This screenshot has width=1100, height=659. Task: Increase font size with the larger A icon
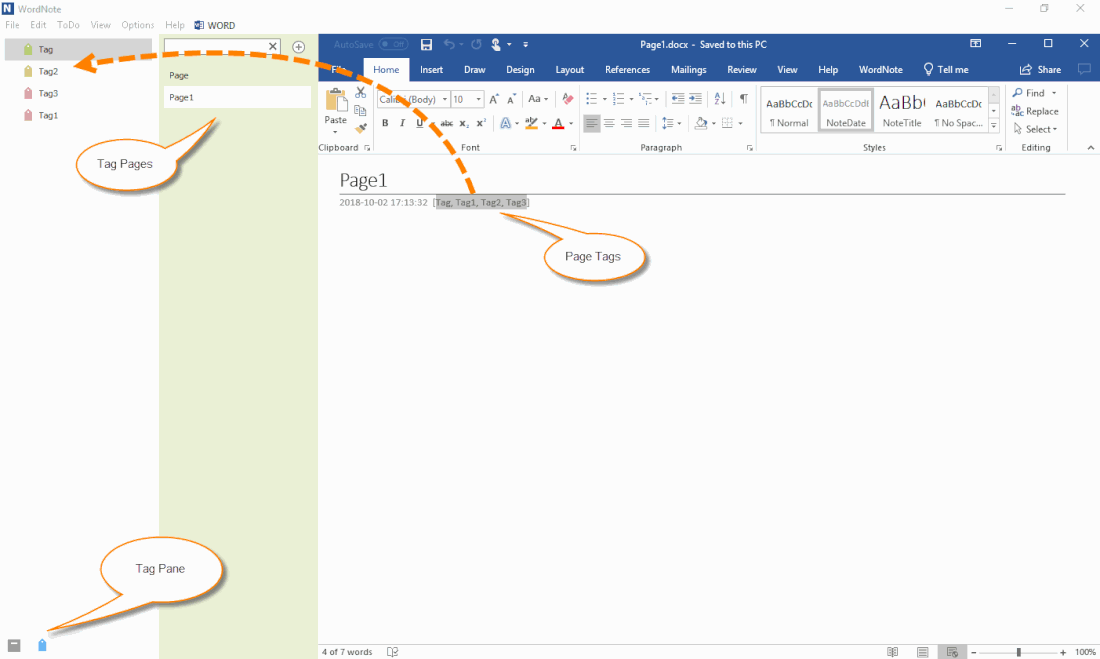tap(494, 99)
